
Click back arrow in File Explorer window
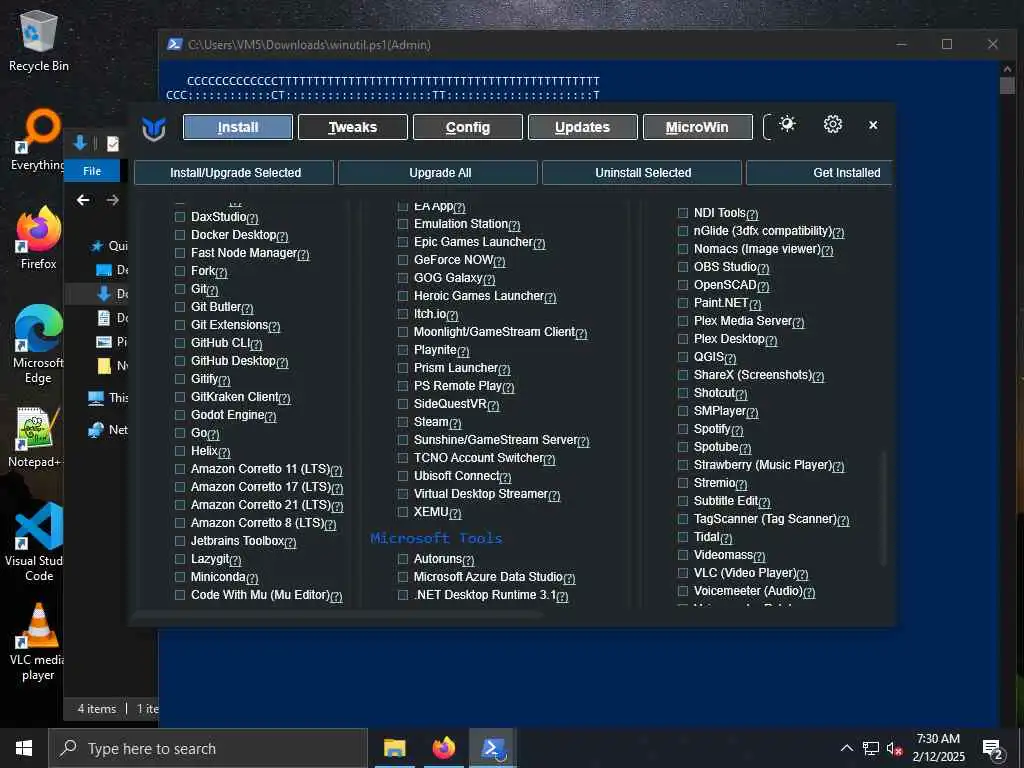83,200
